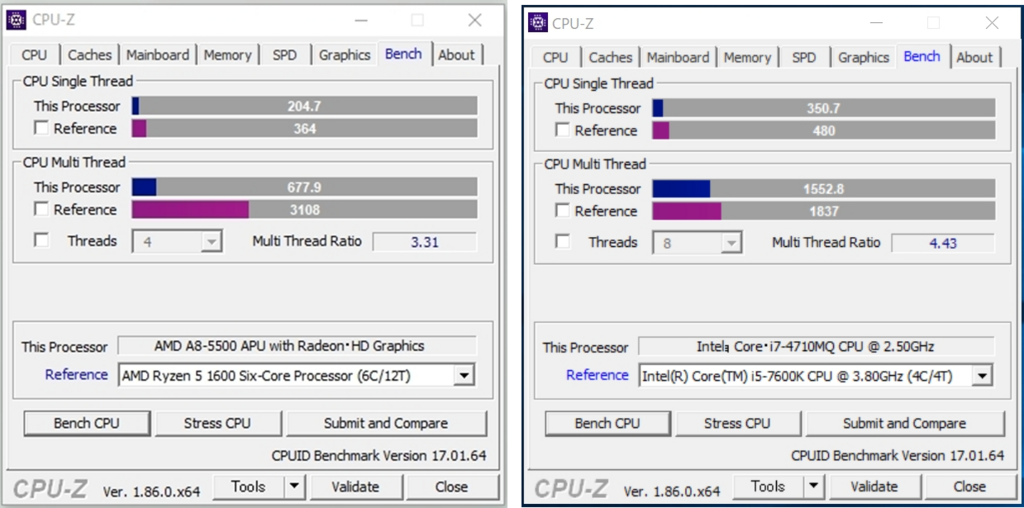Click Submit and Compare in the left window
This screenshot has height=508, width=1024.
(x=386, y=423)
